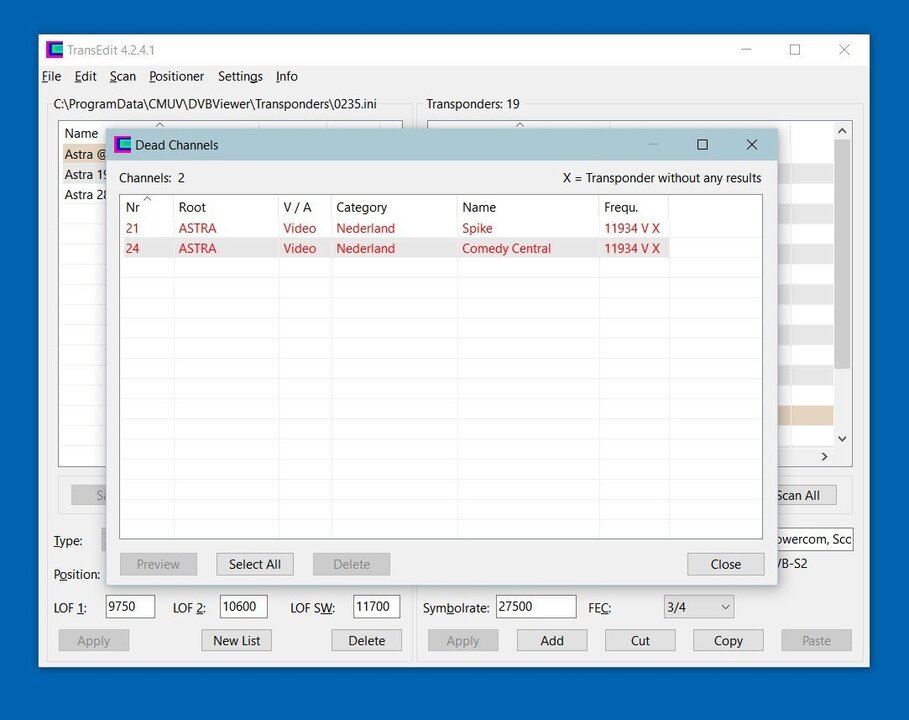Viewport: 909px width, 720px height.
Task: Open the File menu
Action: tap(52, 76)
